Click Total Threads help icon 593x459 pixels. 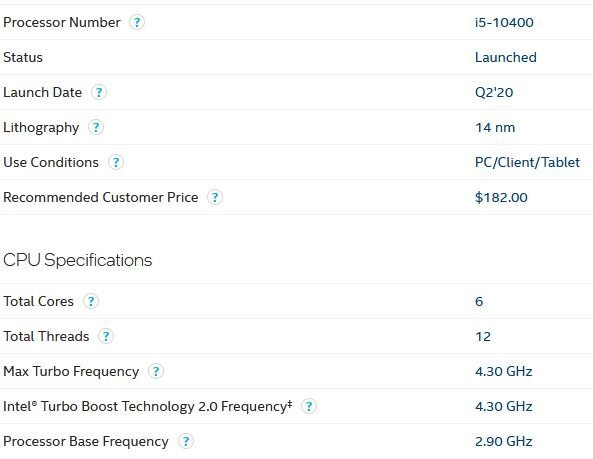[106, 336]
